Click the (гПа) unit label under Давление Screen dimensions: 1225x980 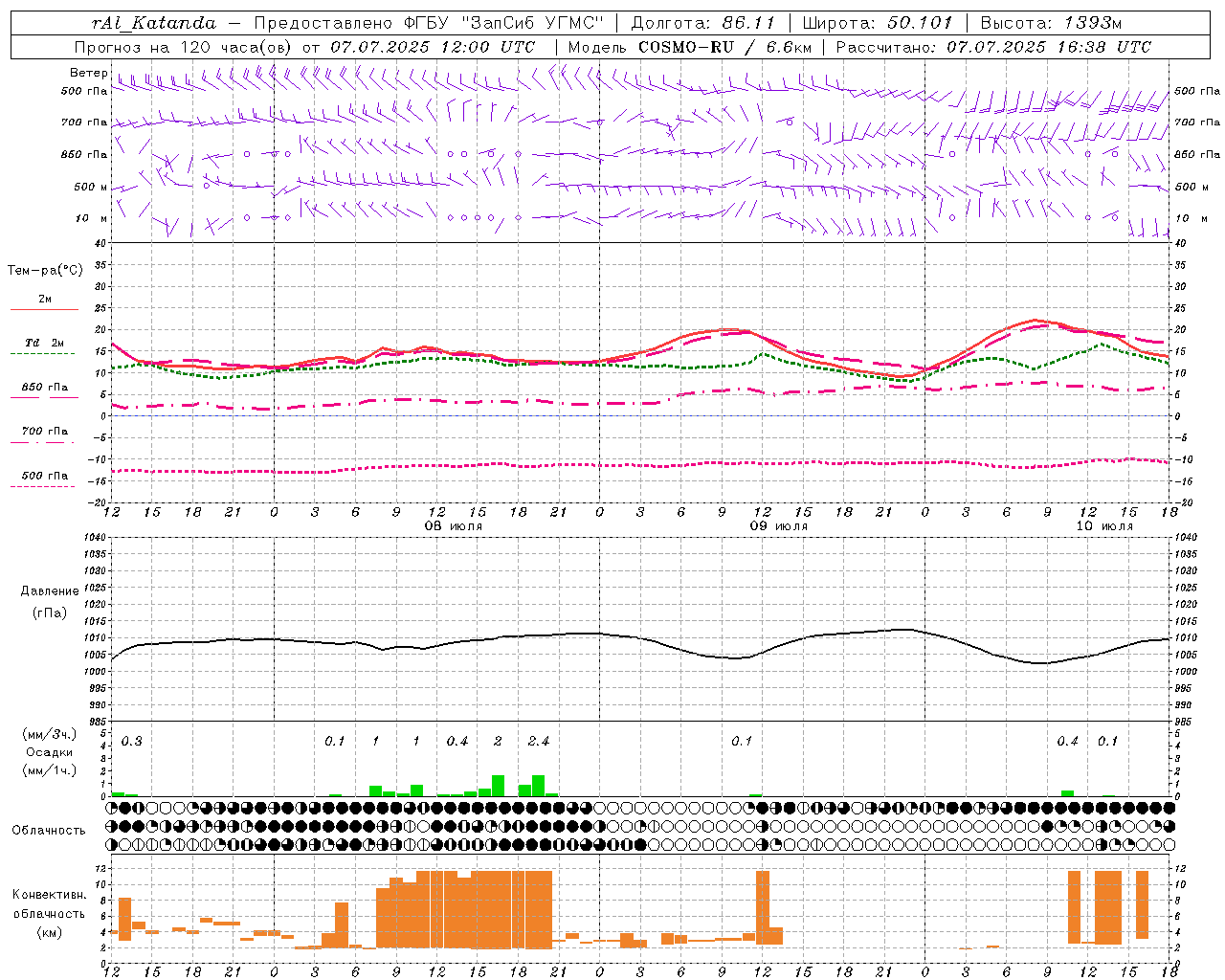[49, 612]
